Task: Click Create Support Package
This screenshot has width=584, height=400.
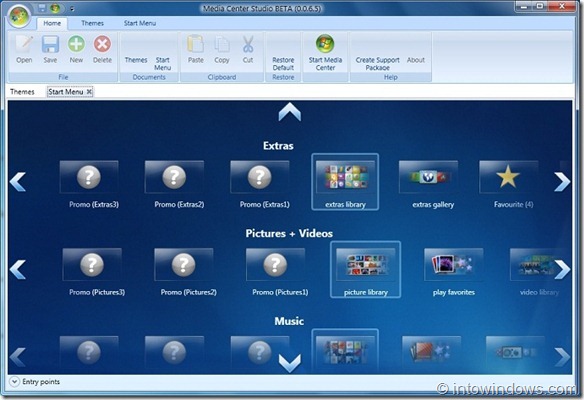Action: point(377,64)
